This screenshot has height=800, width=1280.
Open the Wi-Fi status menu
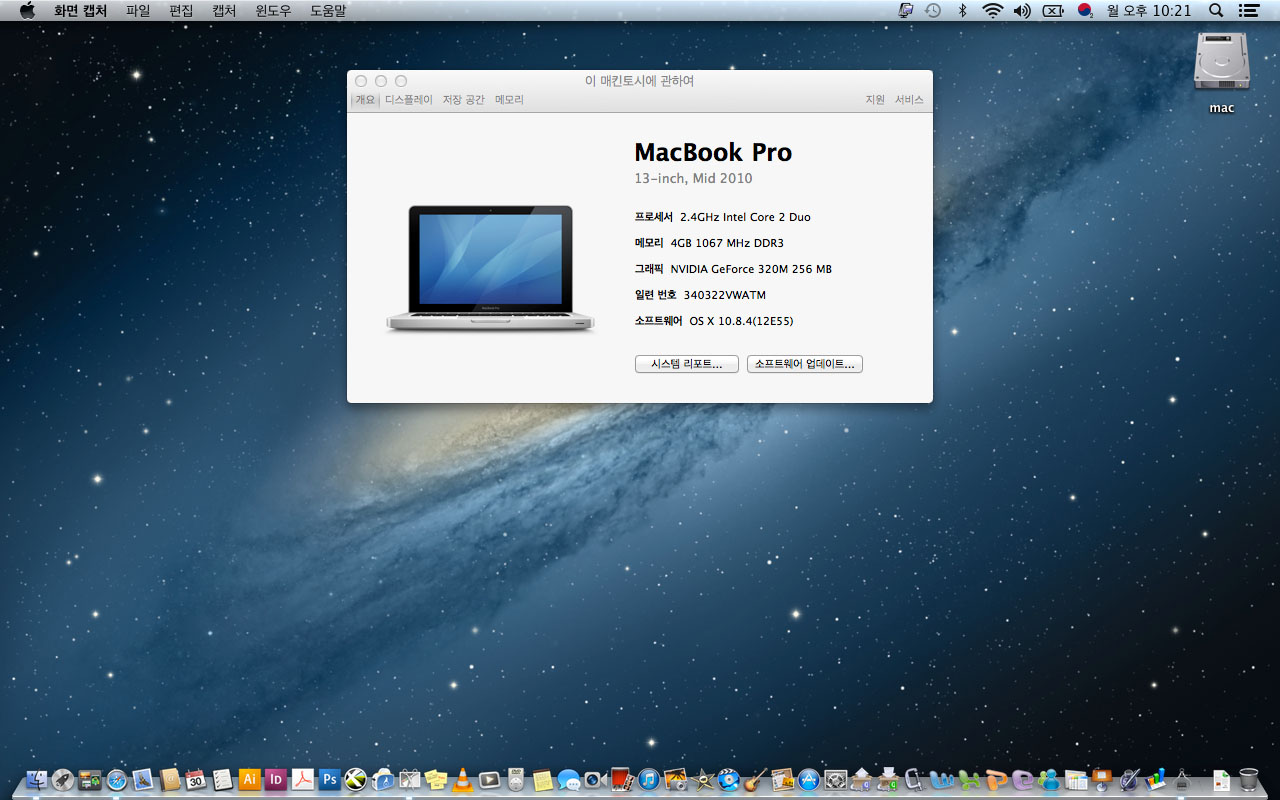(992, 10)
